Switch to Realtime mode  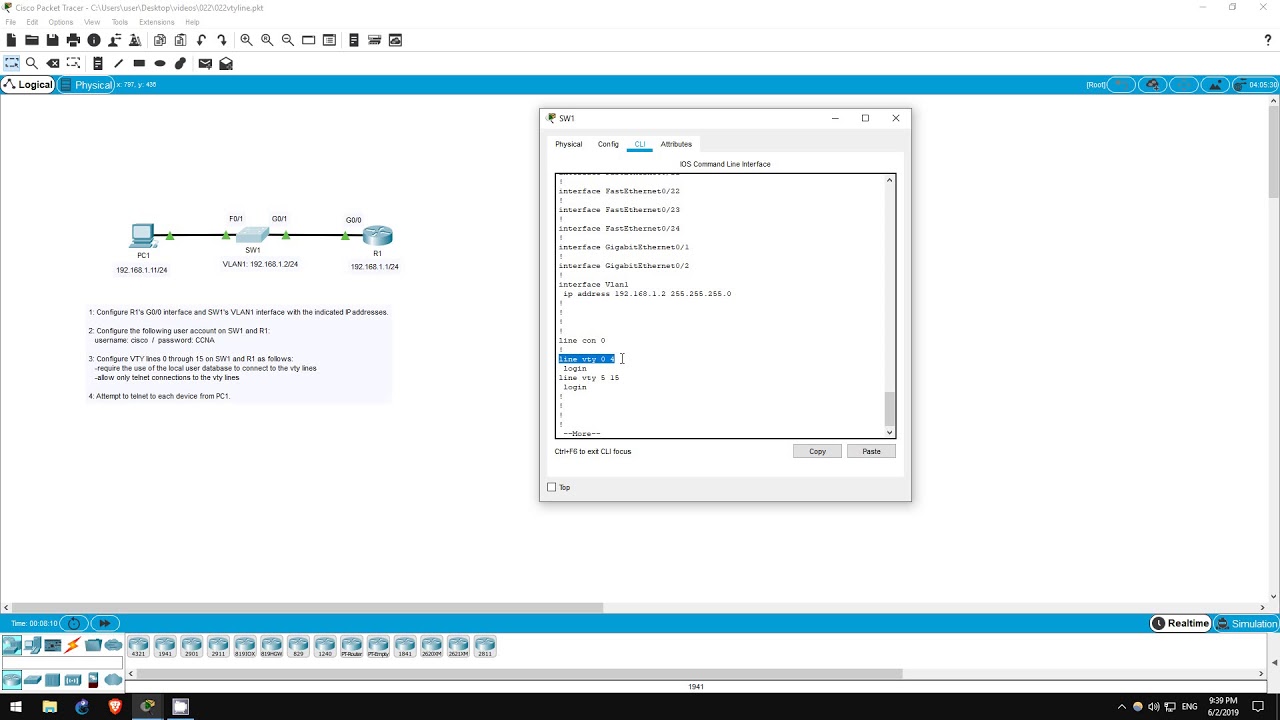(1181, 624)
